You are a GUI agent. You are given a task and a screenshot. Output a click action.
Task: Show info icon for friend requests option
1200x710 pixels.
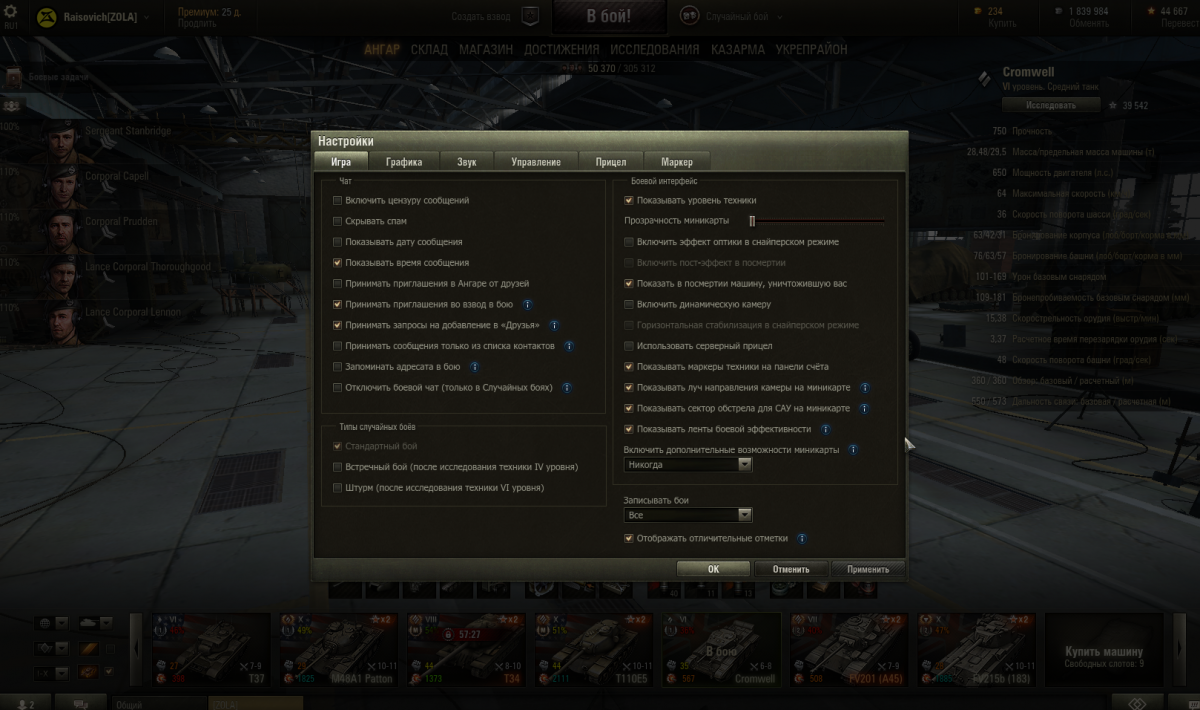pyautogui.click(x=553, y=325)
